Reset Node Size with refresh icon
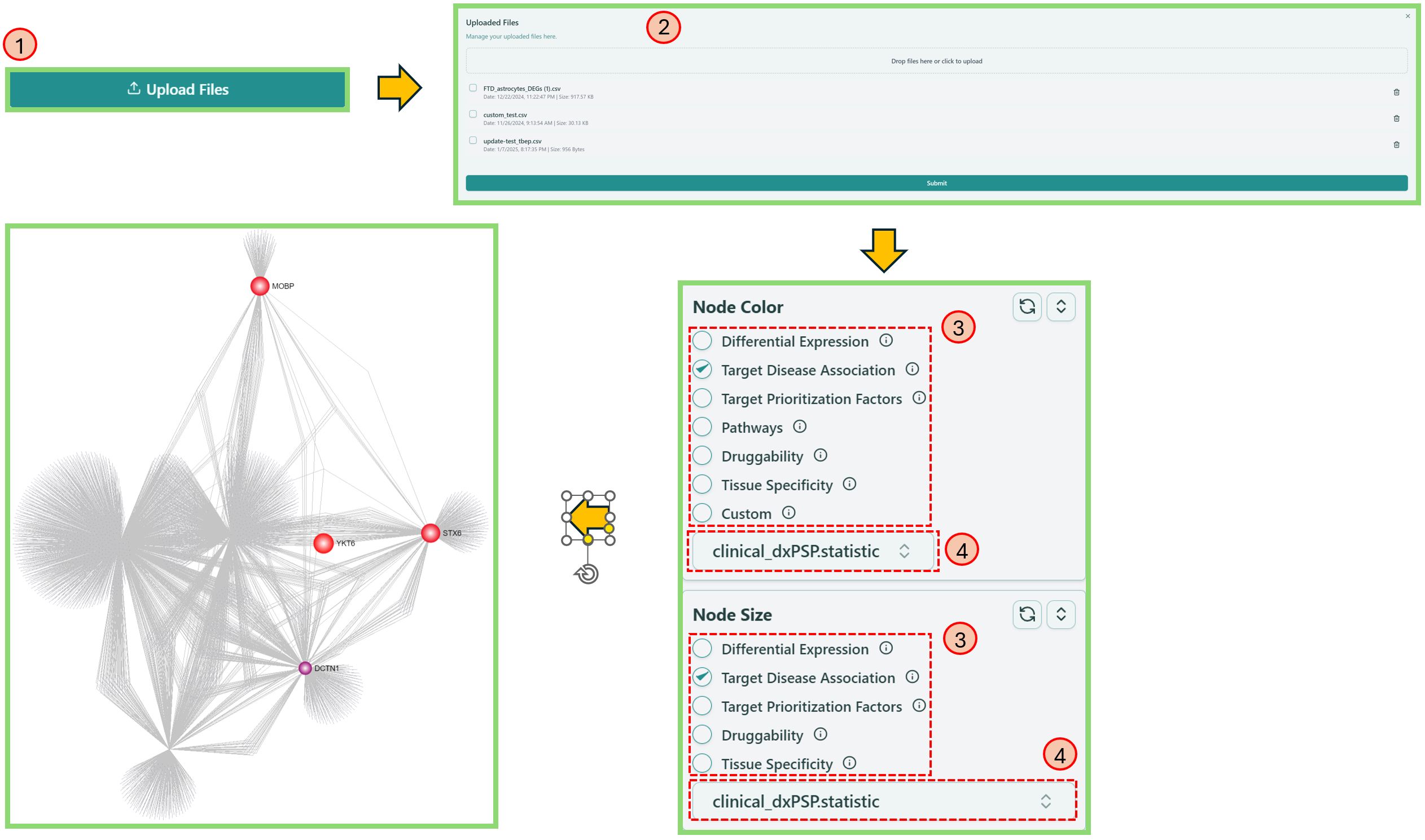1425x840 pixels. point(1027,614)
